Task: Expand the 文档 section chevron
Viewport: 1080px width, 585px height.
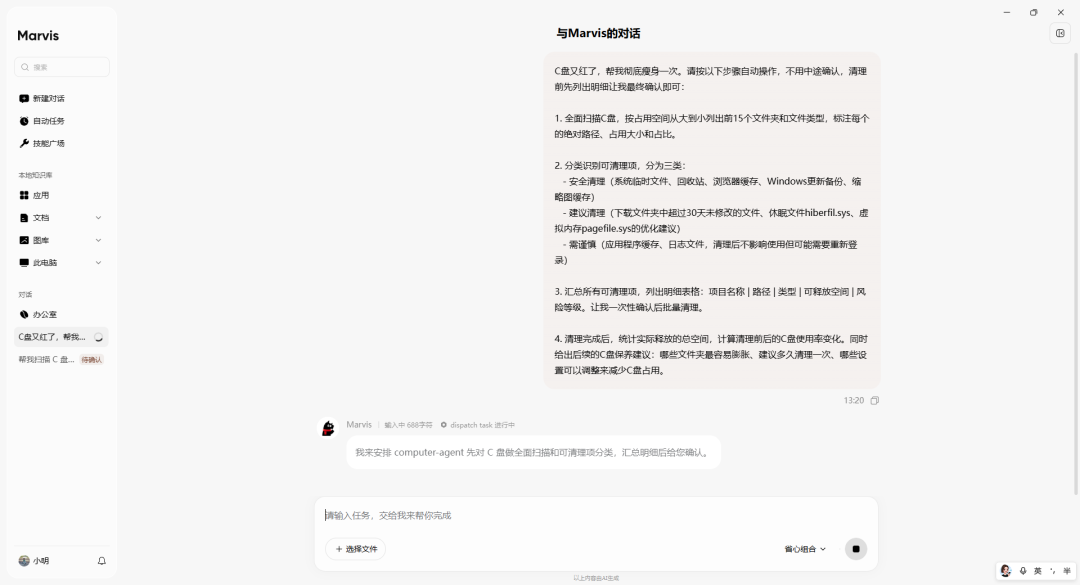Action: click(x=98, y=218)
